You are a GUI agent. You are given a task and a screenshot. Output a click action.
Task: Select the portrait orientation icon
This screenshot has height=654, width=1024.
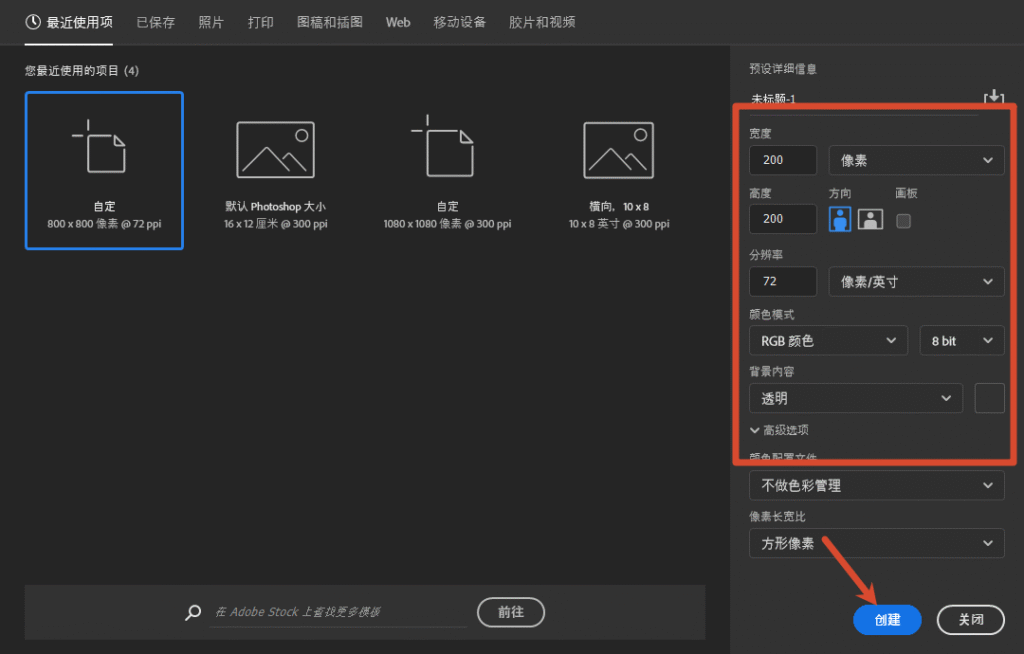838,219
